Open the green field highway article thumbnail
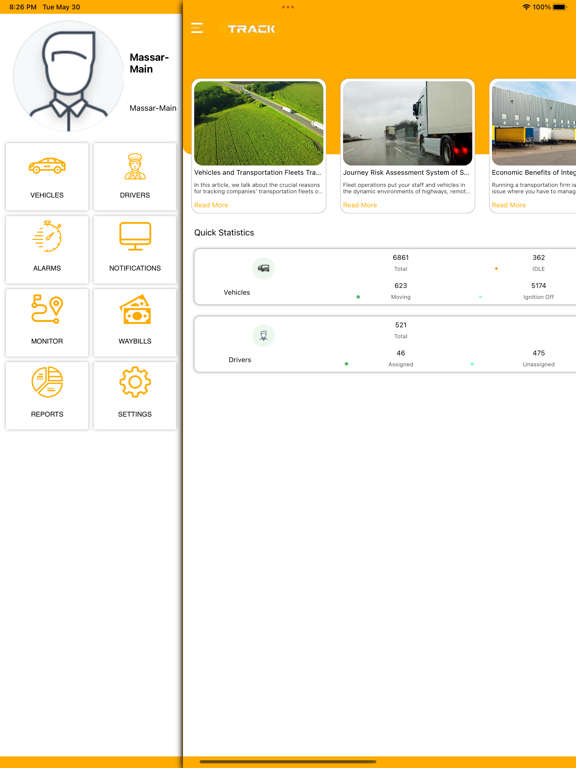Screen dimensions: 576x768 tap(259, 123)
